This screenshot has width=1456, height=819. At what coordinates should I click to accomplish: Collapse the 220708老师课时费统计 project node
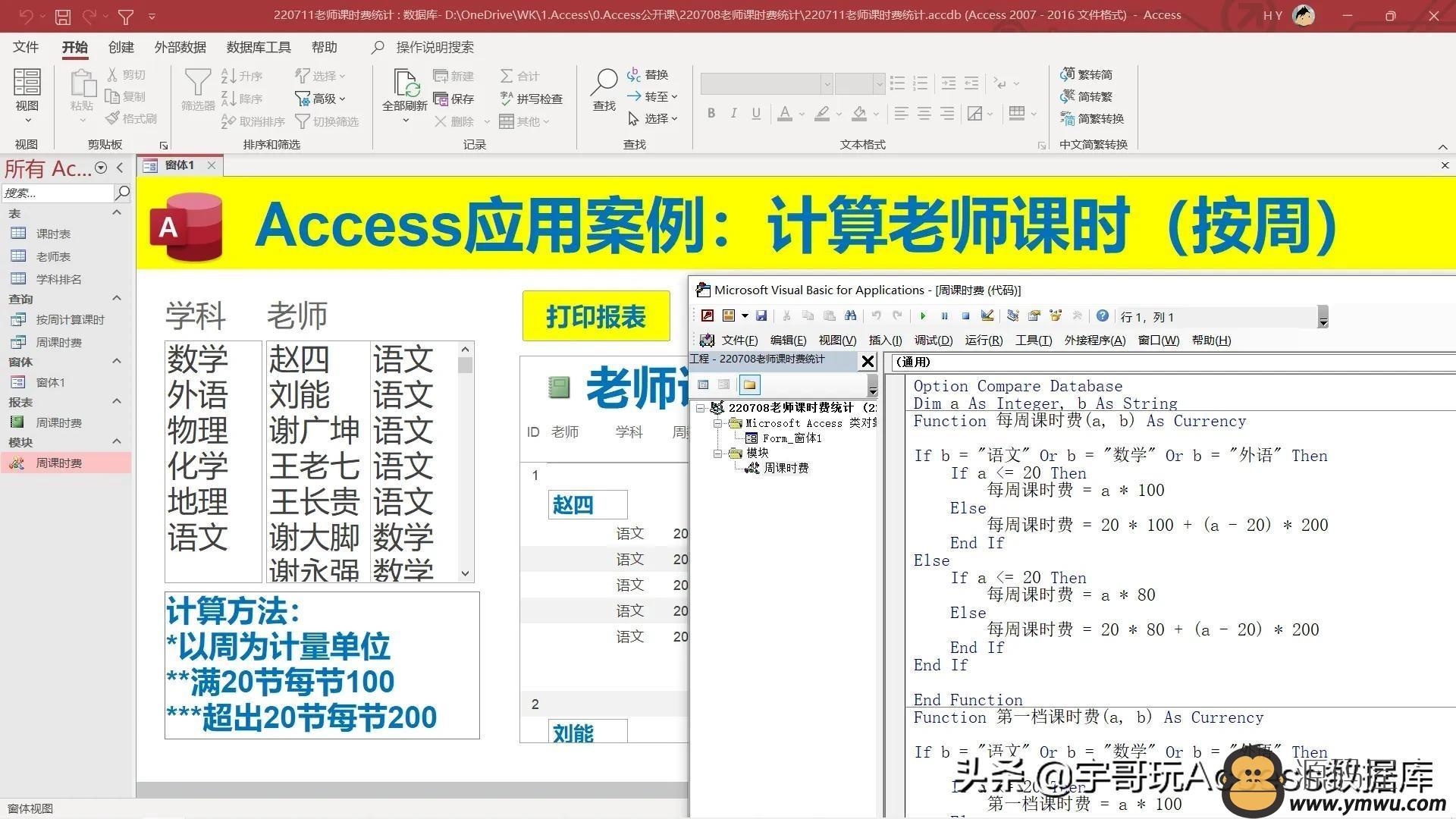pos(701,408)
